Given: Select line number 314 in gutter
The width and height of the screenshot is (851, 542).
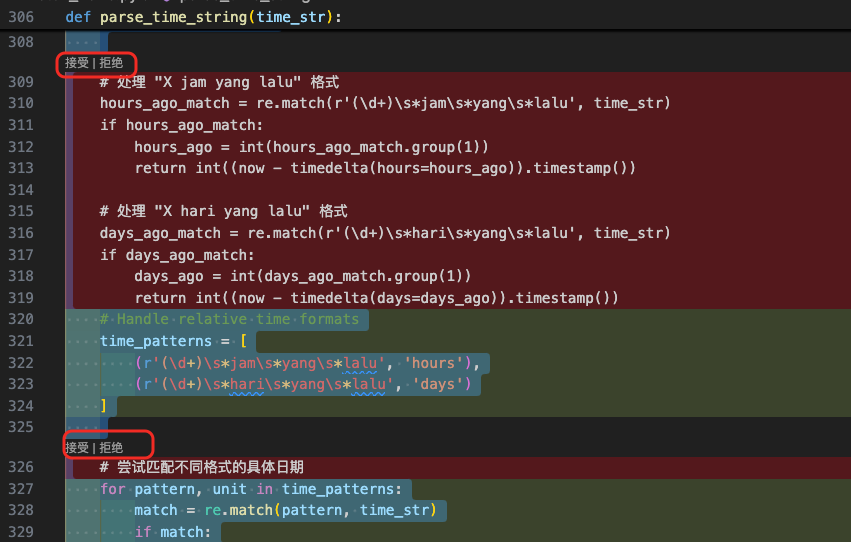Looking at the screenshot, I should click(21, 190).
